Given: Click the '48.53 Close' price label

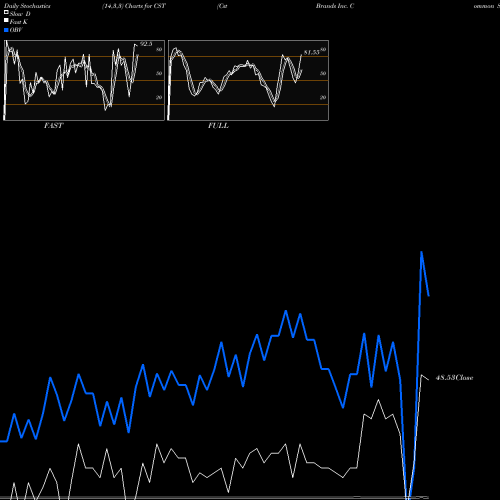Looking at the screenshot, I should 454,378.
